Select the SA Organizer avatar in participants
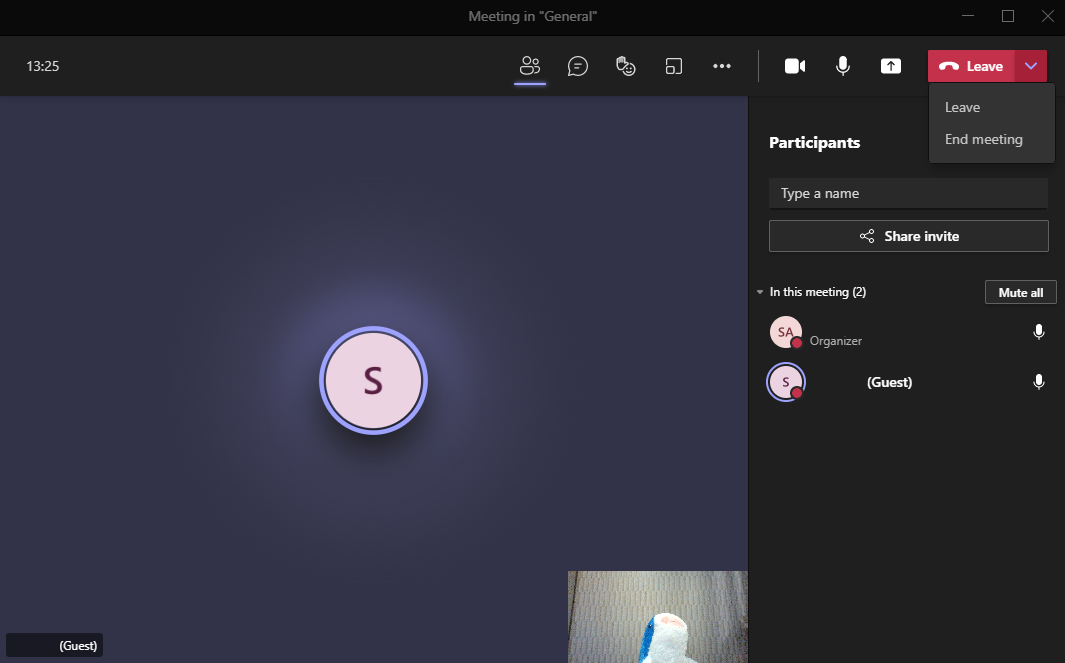 pos(785,332)
